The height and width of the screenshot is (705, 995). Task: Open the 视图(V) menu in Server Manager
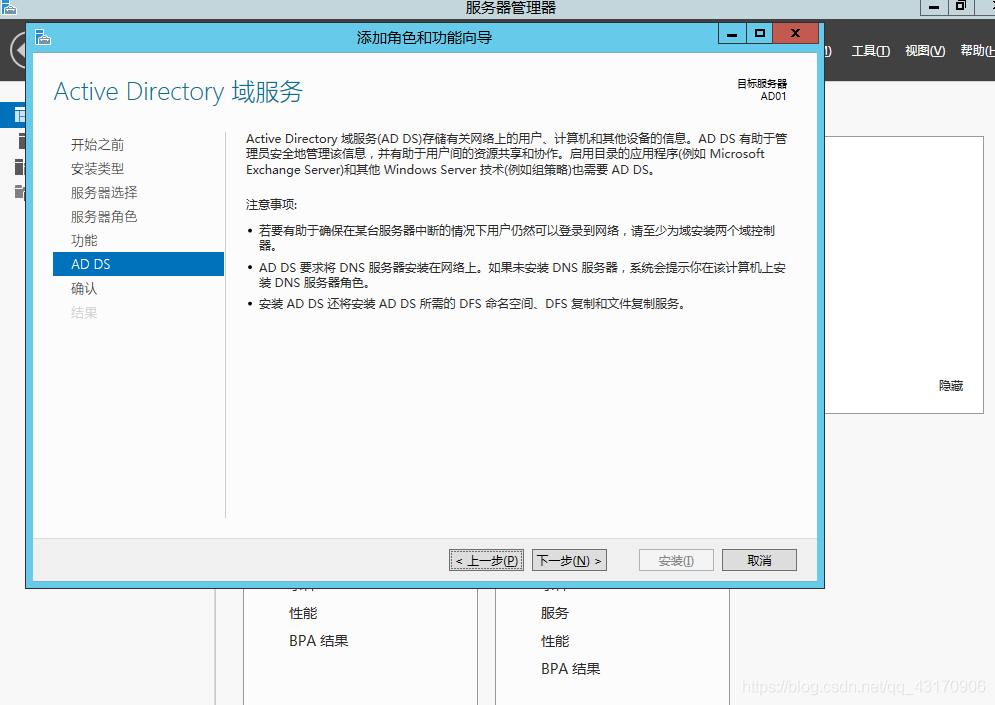point(925,51)
